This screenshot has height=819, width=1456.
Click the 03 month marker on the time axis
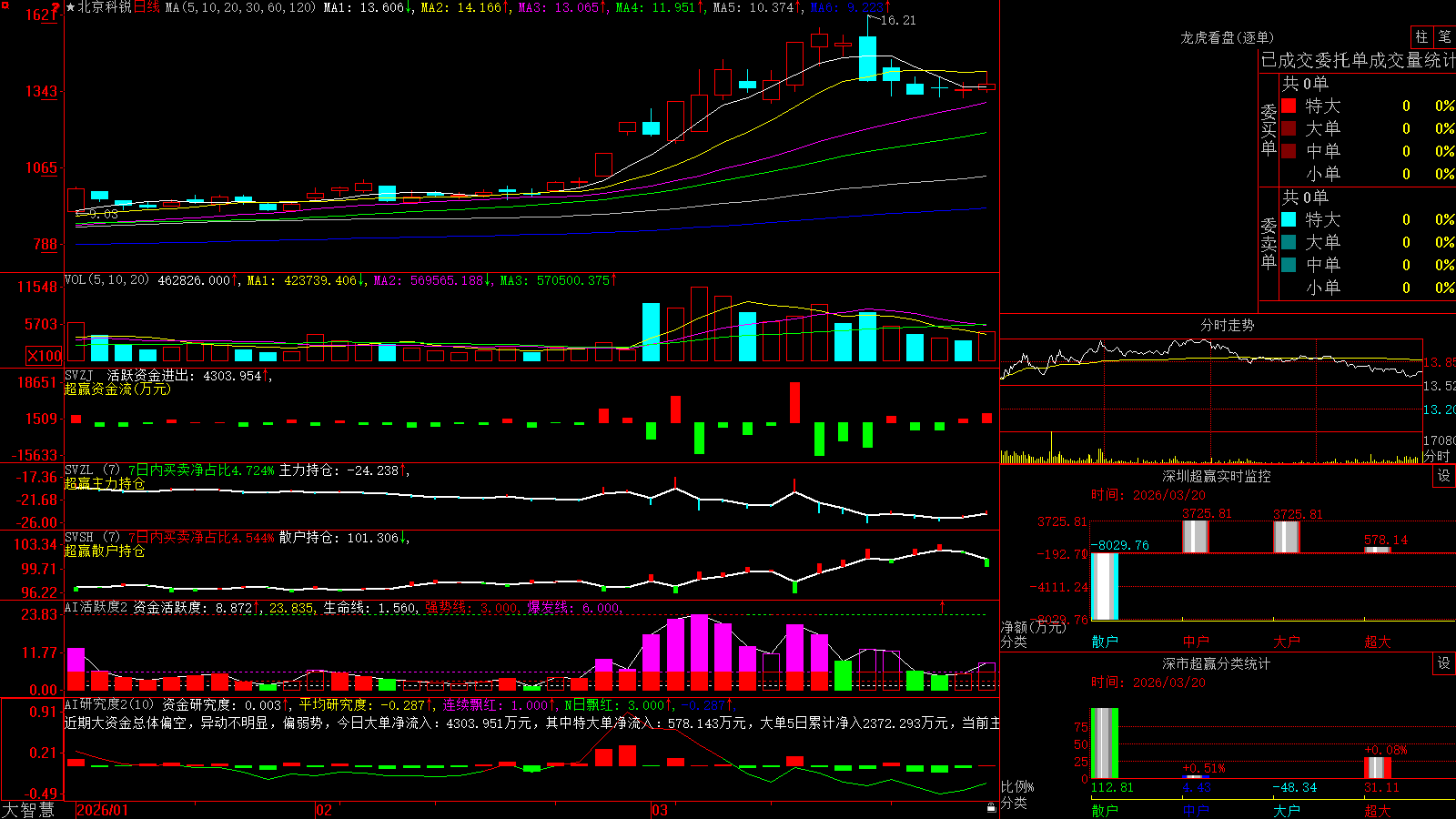point(660,810)
